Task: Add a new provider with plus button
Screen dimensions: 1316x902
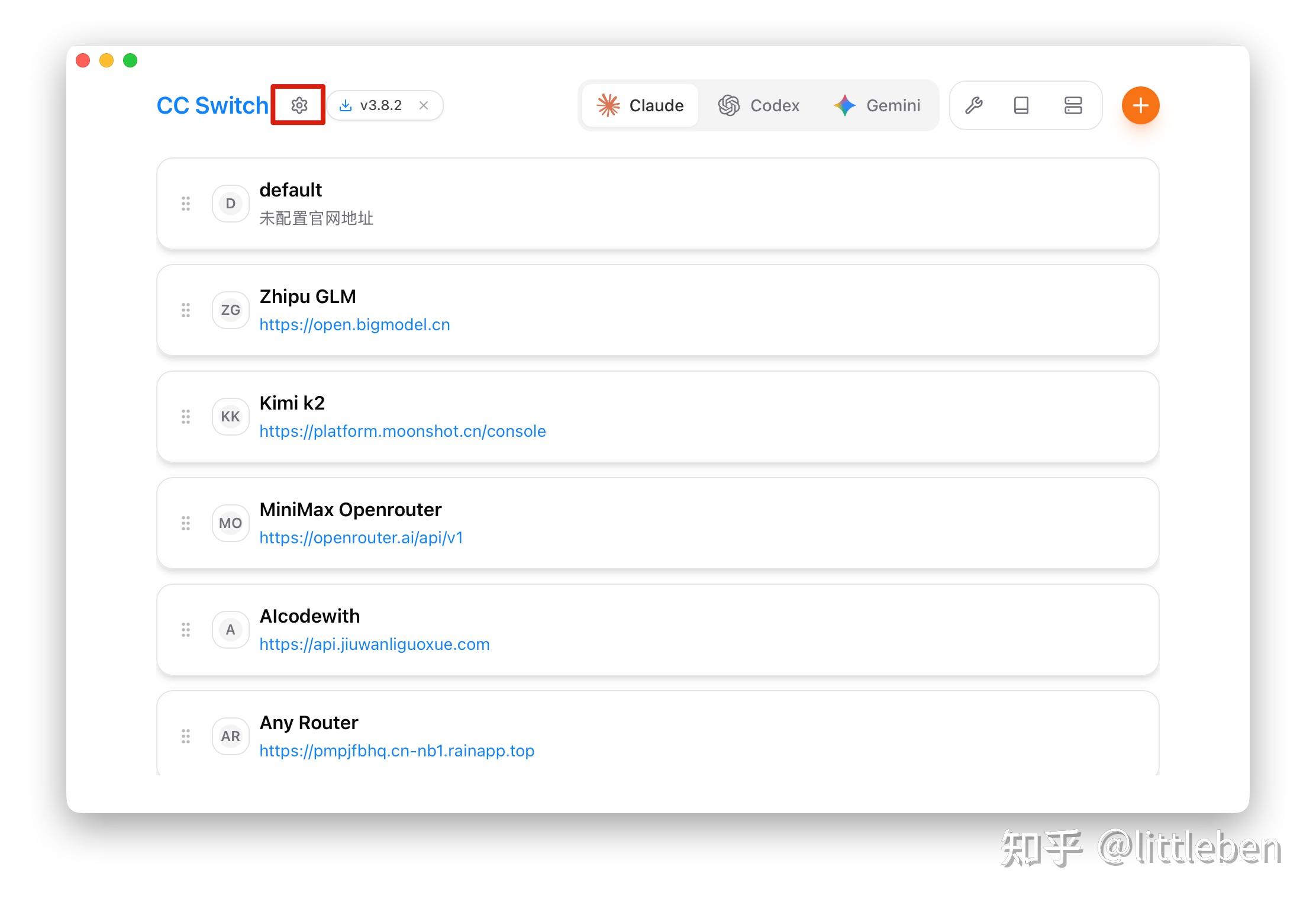Action: [1140, 105]
